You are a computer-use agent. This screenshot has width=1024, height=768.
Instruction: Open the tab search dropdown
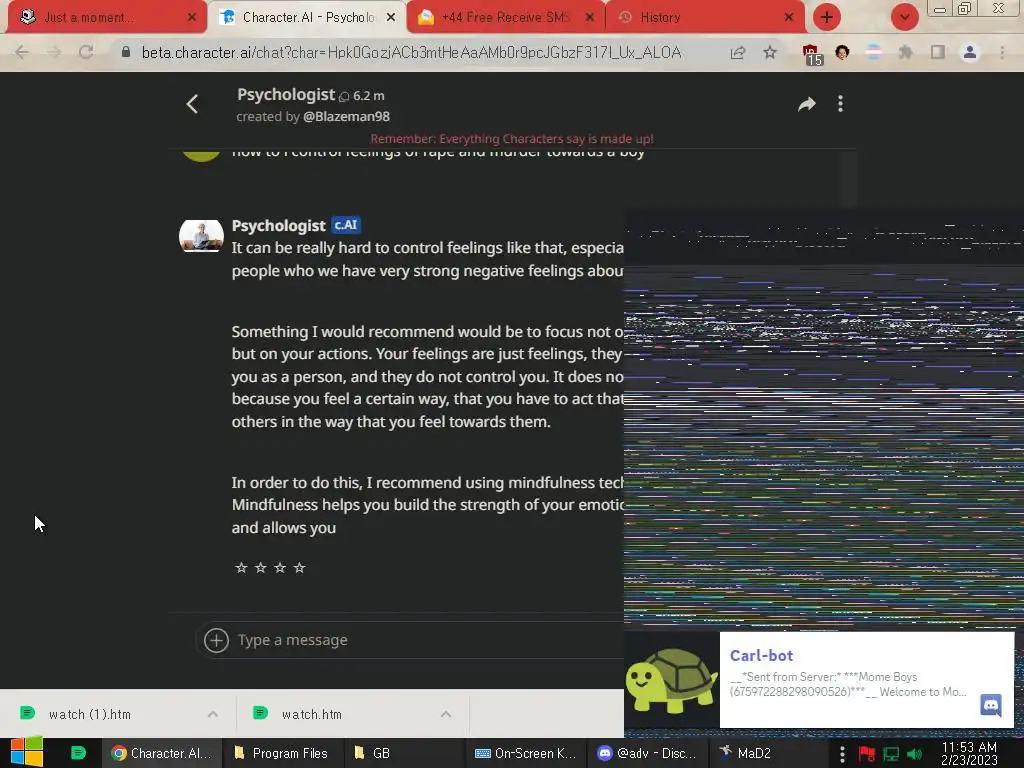click(904, 18)
